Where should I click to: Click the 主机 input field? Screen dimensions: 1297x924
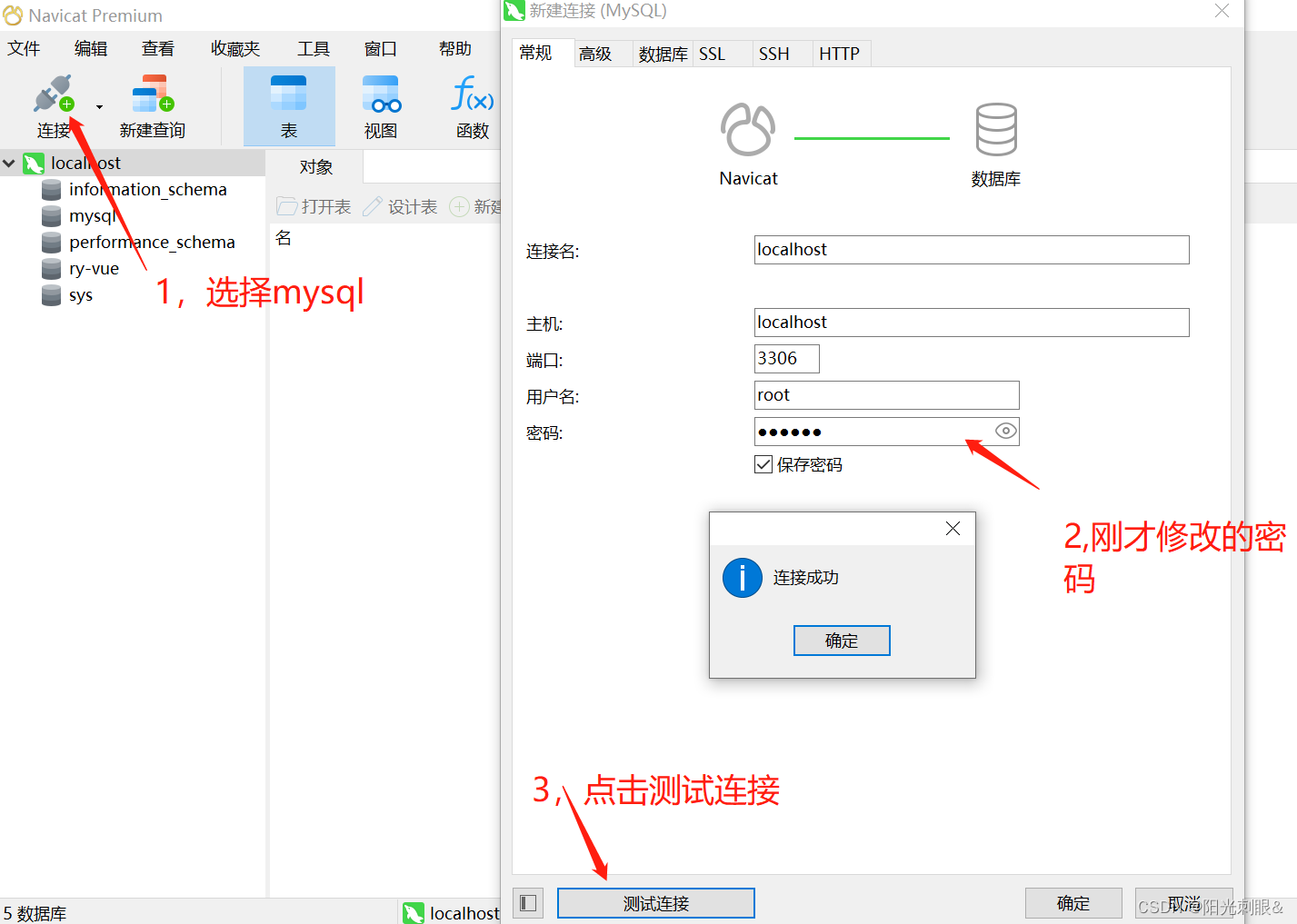972,323
